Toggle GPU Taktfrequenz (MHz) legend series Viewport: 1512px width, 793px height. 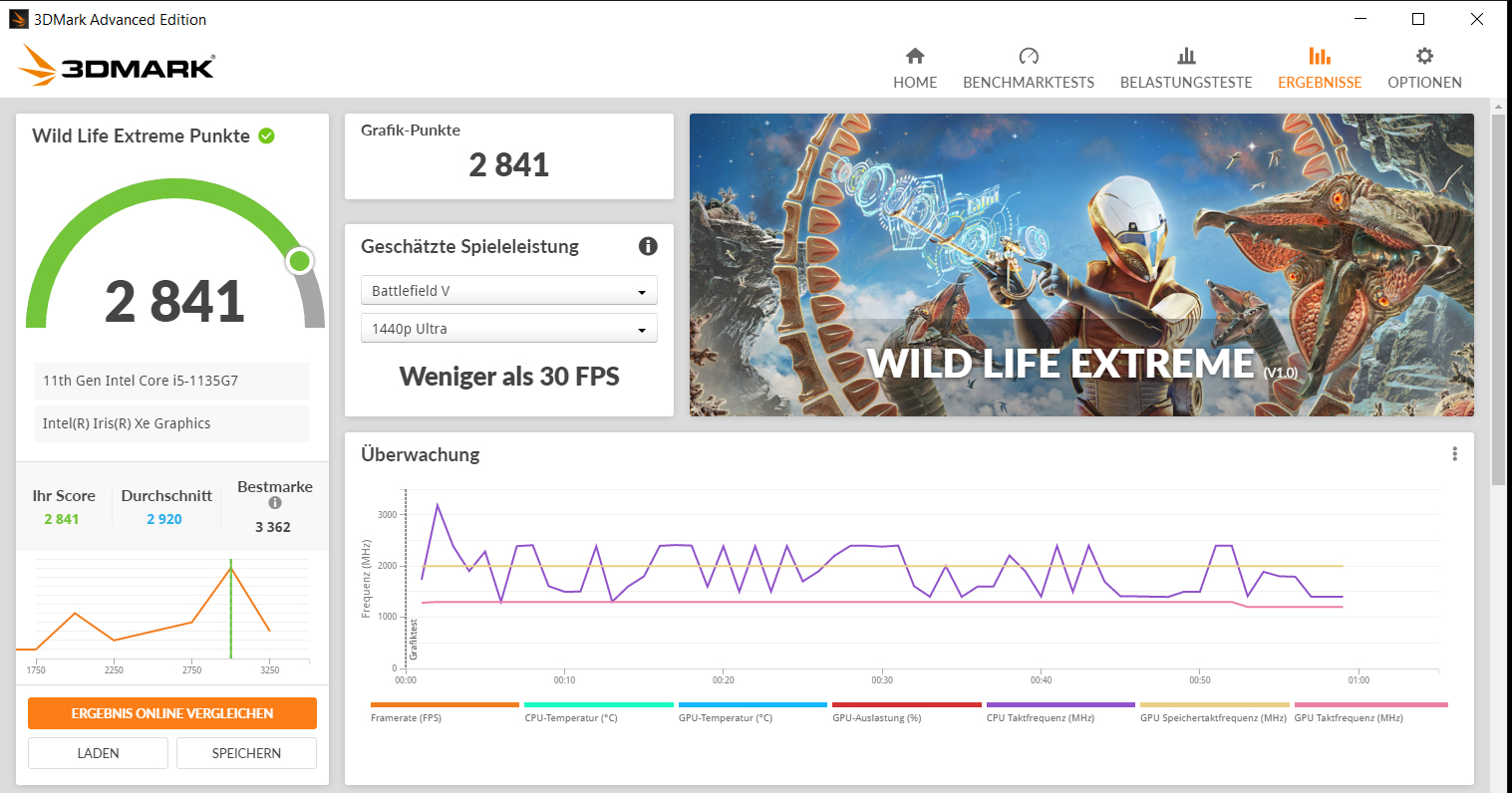tap(1370, 713)
